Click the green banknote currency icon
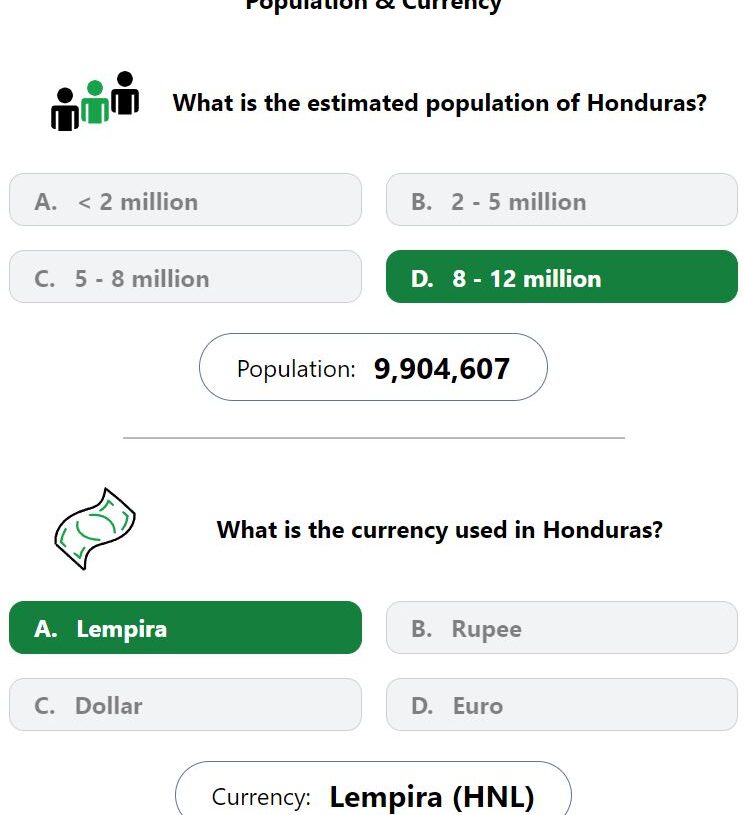Image resolution: width=745 pixels, height=815 pixels. 95,529
